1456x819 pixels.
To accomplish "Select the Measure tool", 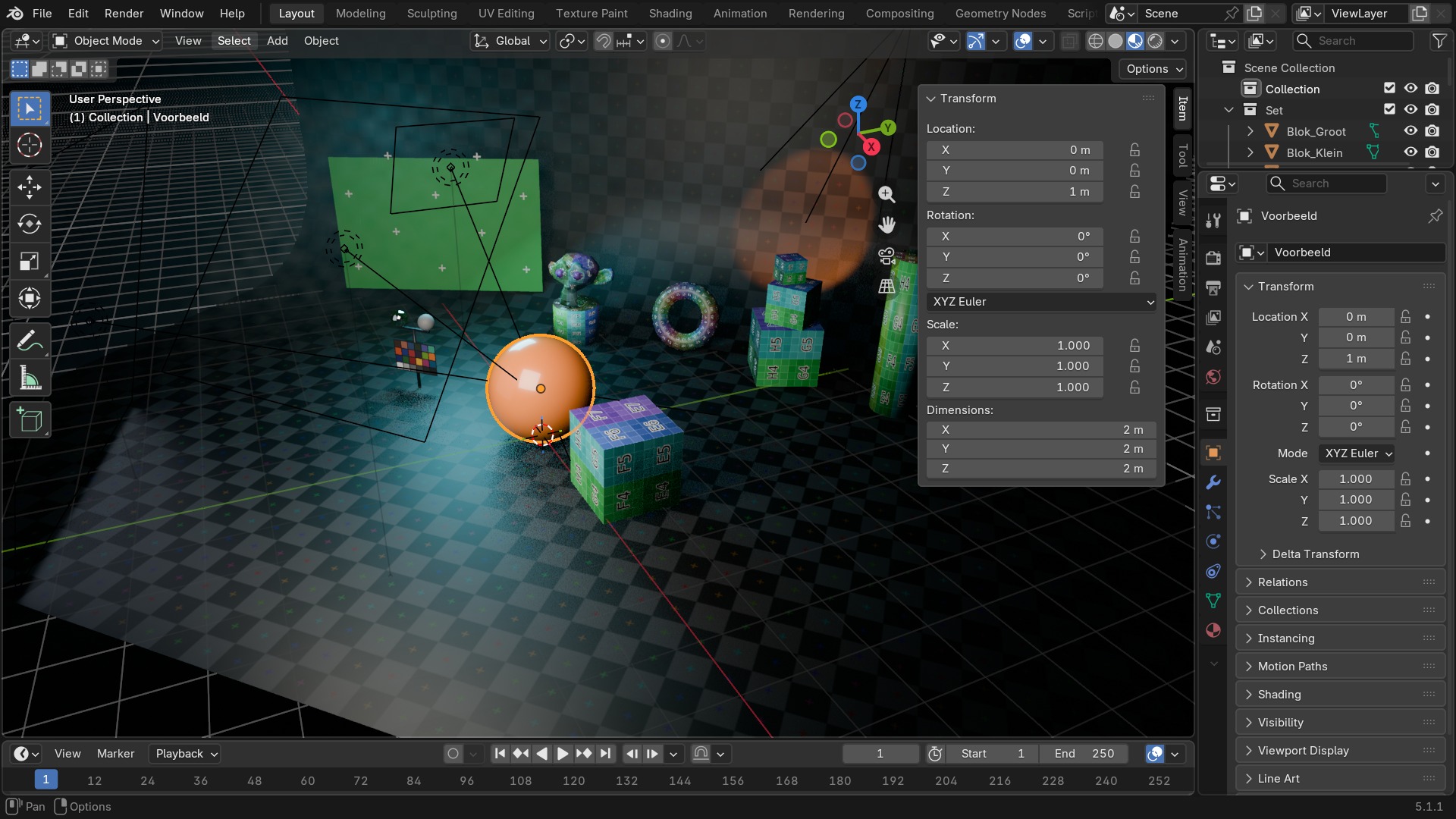I will pos(30,378).
